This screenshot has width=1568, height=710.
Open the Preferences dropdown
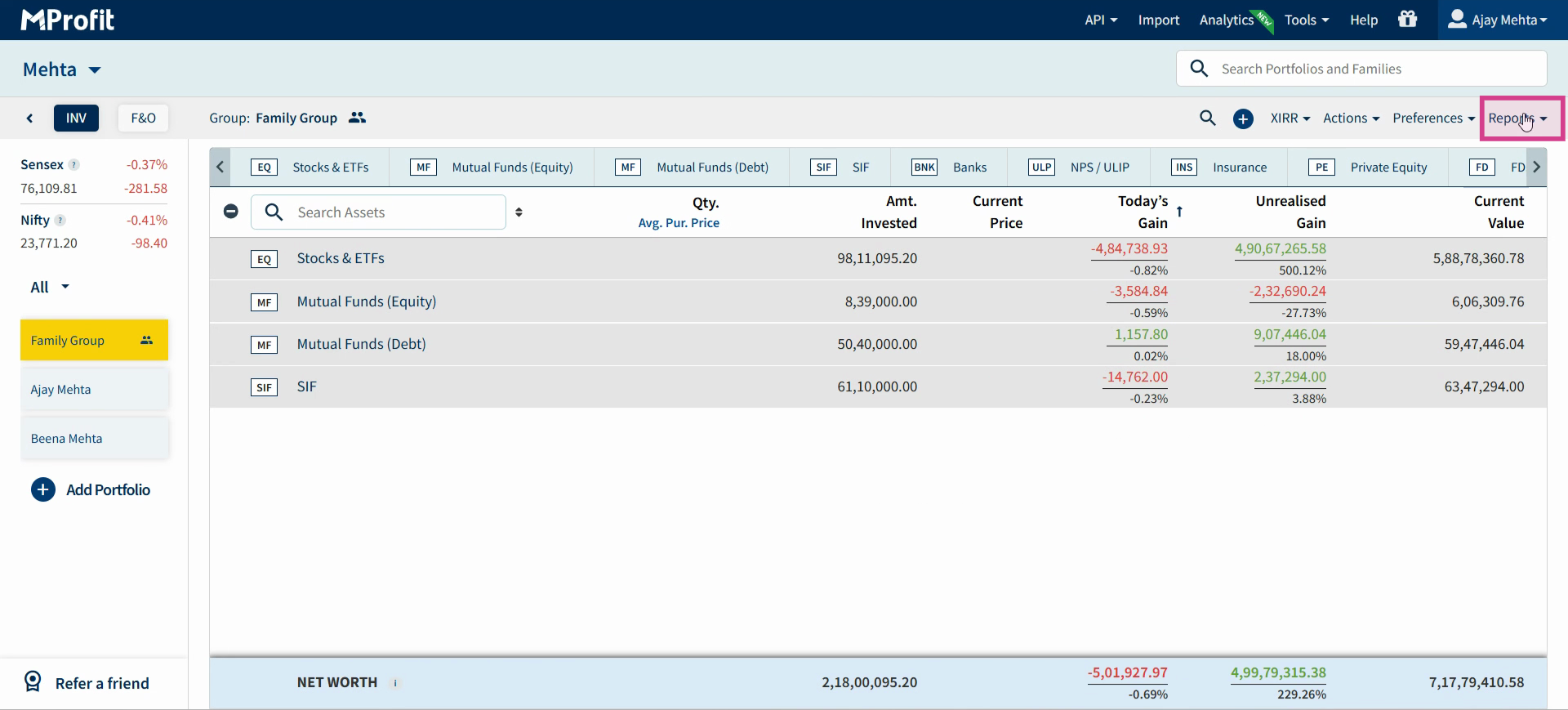click(1434, 118)
